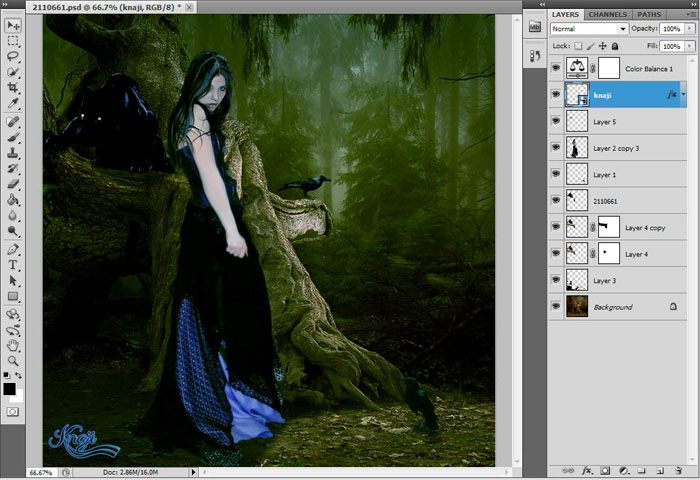Open the Opacity slider arrow
The image size is (700, 480).
tap(690, 30)
